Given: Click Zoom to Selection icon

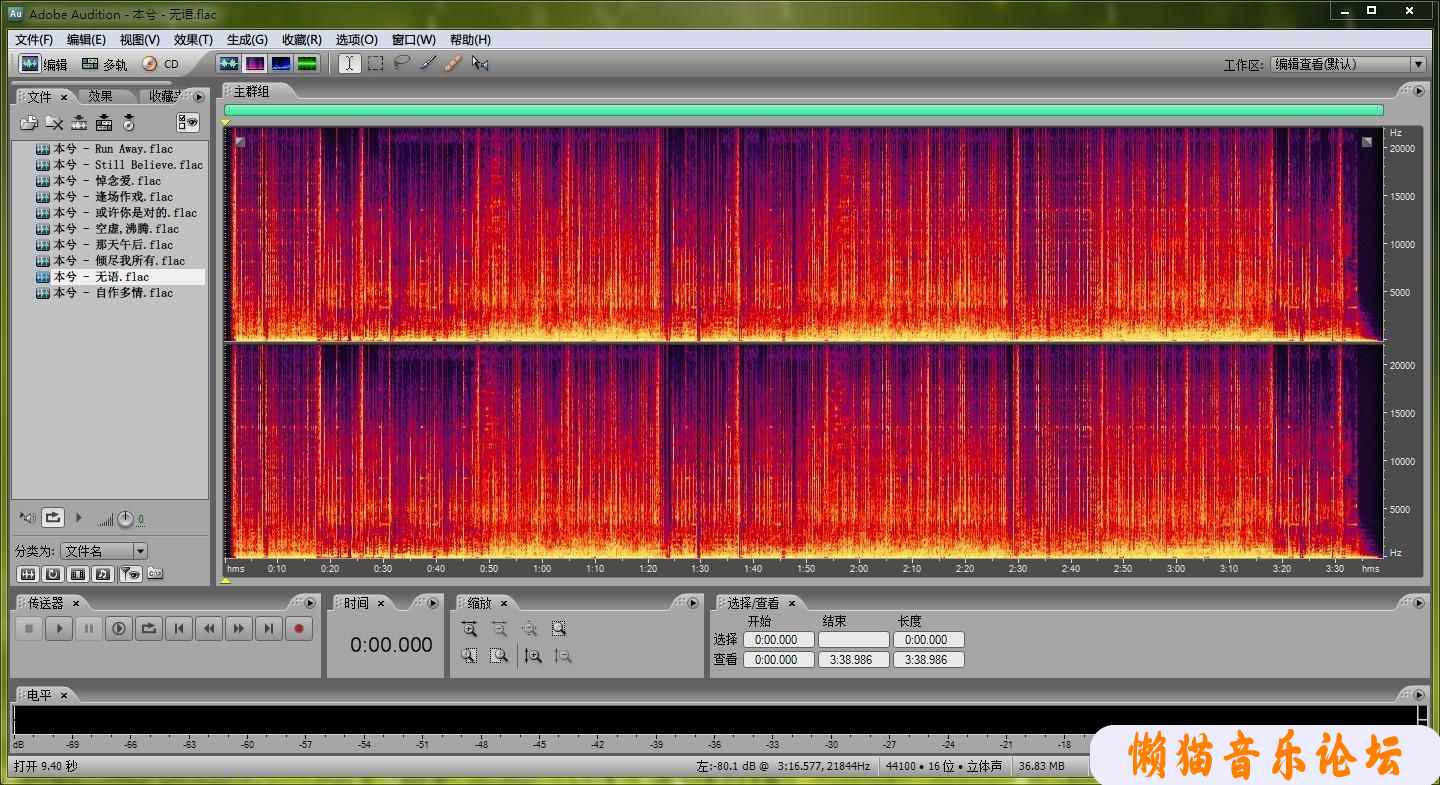Looking at the screenshot, I should click(559, 629).
